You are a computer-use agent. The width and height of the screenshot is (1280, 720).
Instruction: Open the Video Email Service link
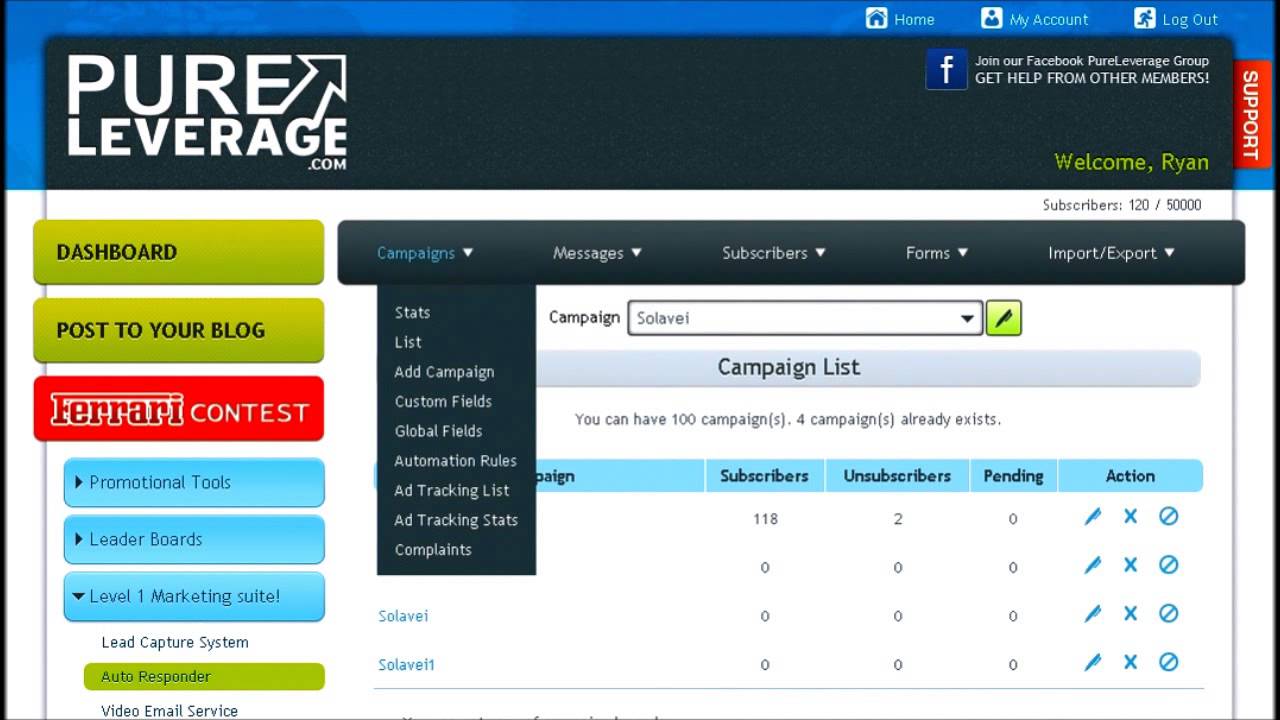coord(169,711)
